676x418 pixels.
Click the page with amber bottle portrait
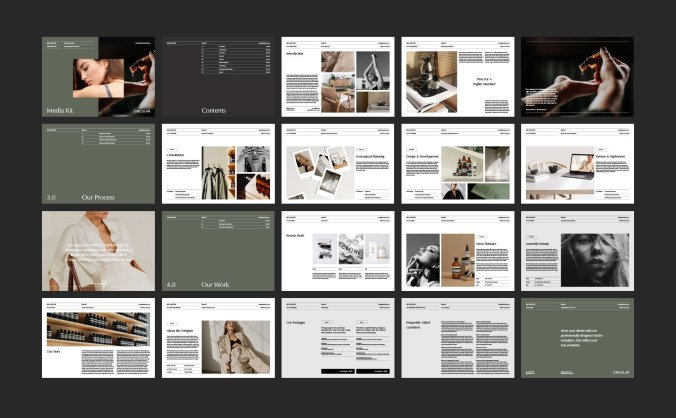(457, 251)
